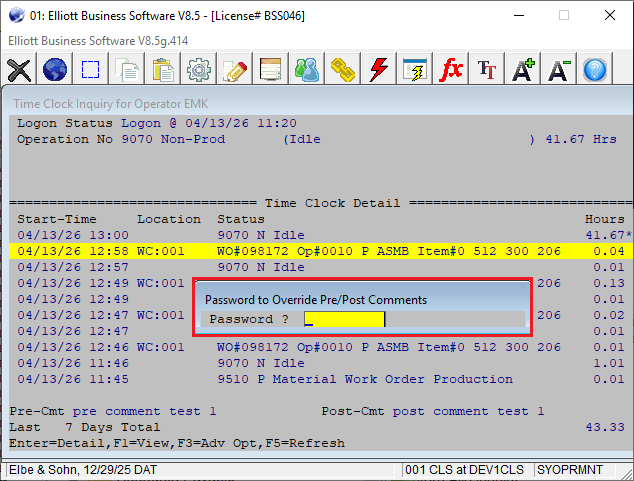Click the window-with-lightning toolbar icon
This screenshot has width=634, height=481.
tap(415, 70)
